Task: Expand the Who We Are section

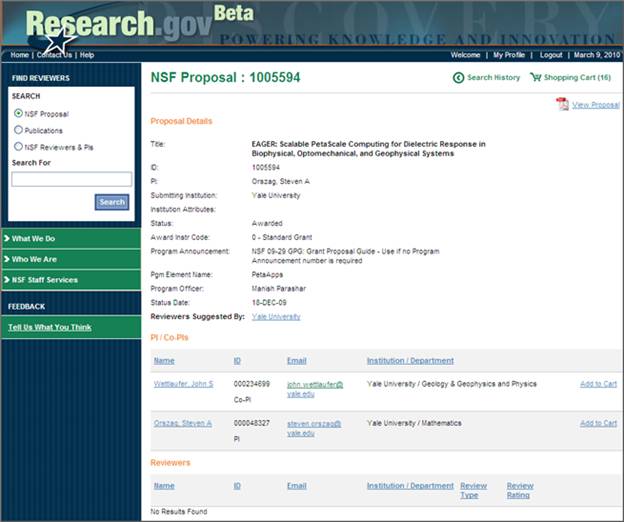Action: coord(70,259)
